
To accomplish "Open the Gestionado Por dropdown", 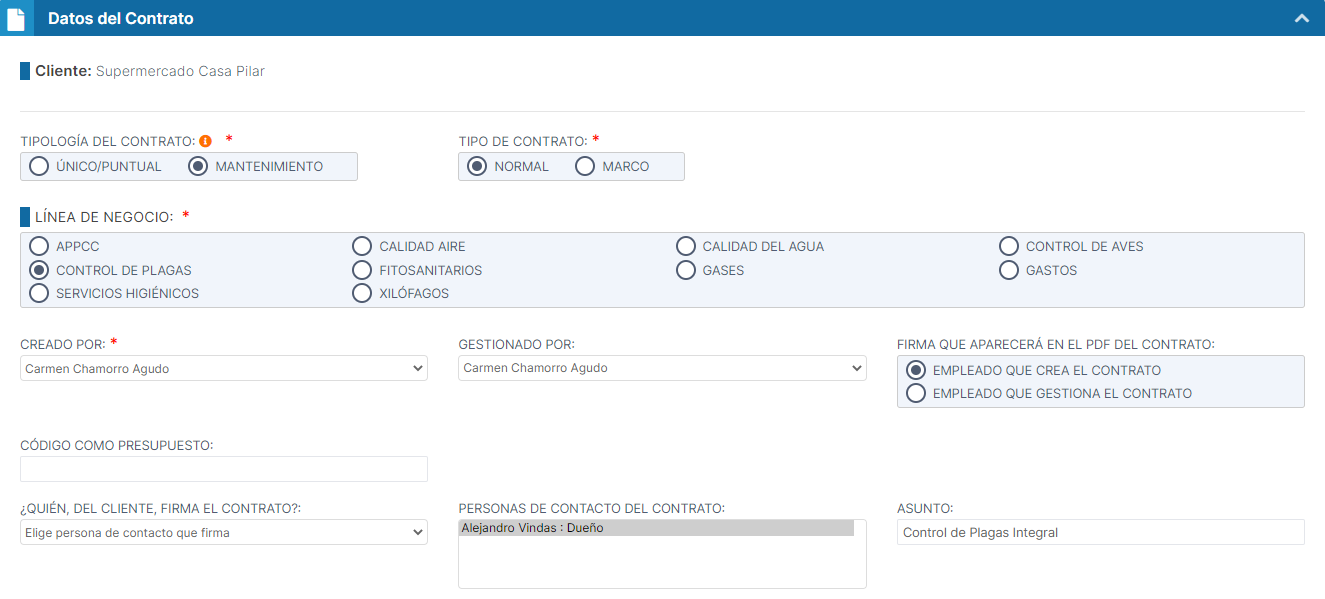I will coord(661,369).
